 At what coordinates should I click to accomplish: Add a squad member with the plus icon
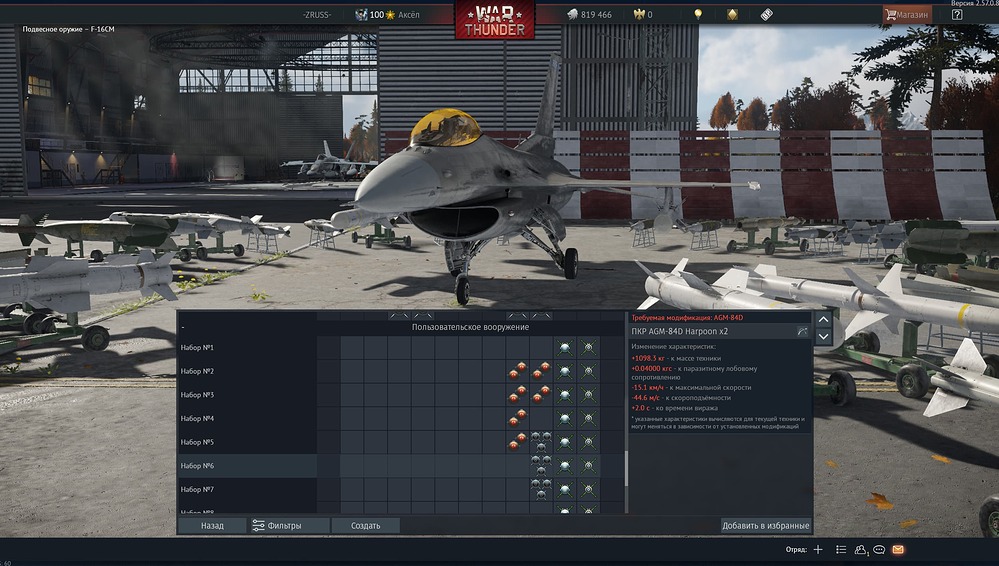[x=818, y=549]
